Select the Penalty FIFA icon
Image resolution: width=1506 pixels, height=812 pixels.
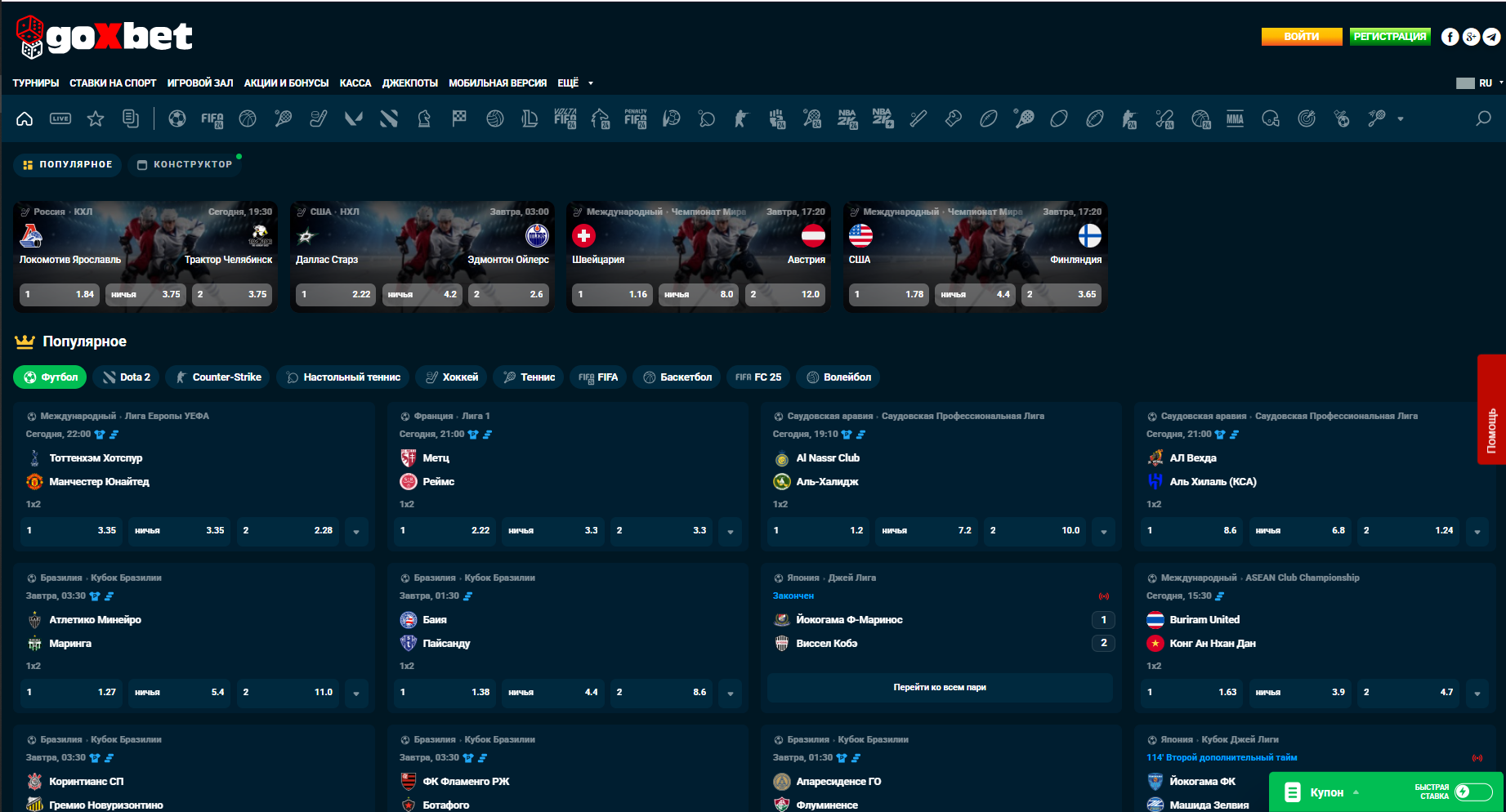[636, 118]
